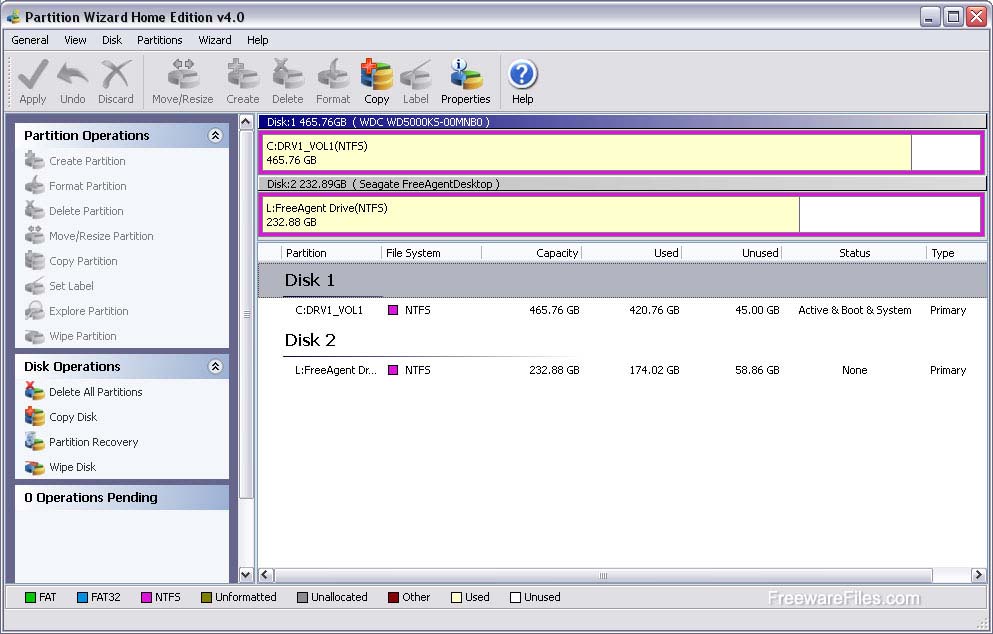Collapse the Disk Operations panel
Screen dimensions: 993x634
[215, 367]
